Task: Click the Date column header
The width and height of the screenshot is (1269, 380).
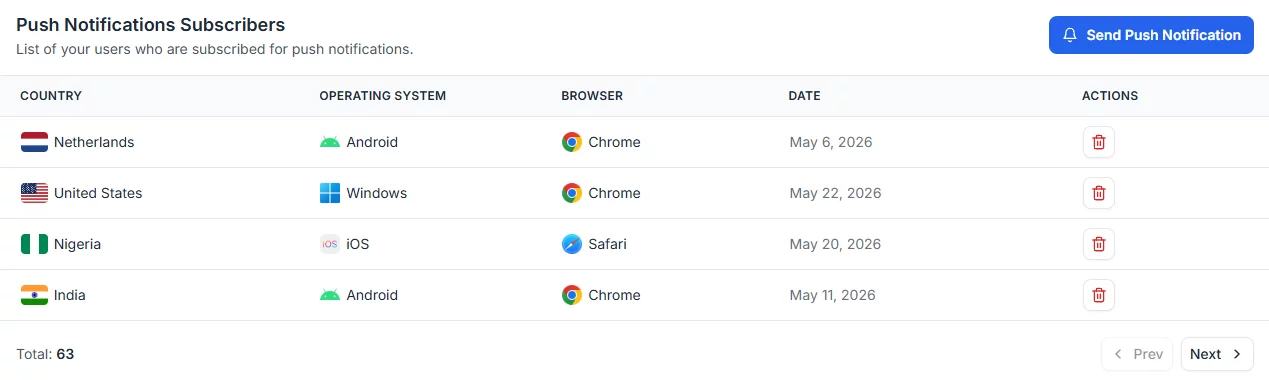Action: coord(804,96)
